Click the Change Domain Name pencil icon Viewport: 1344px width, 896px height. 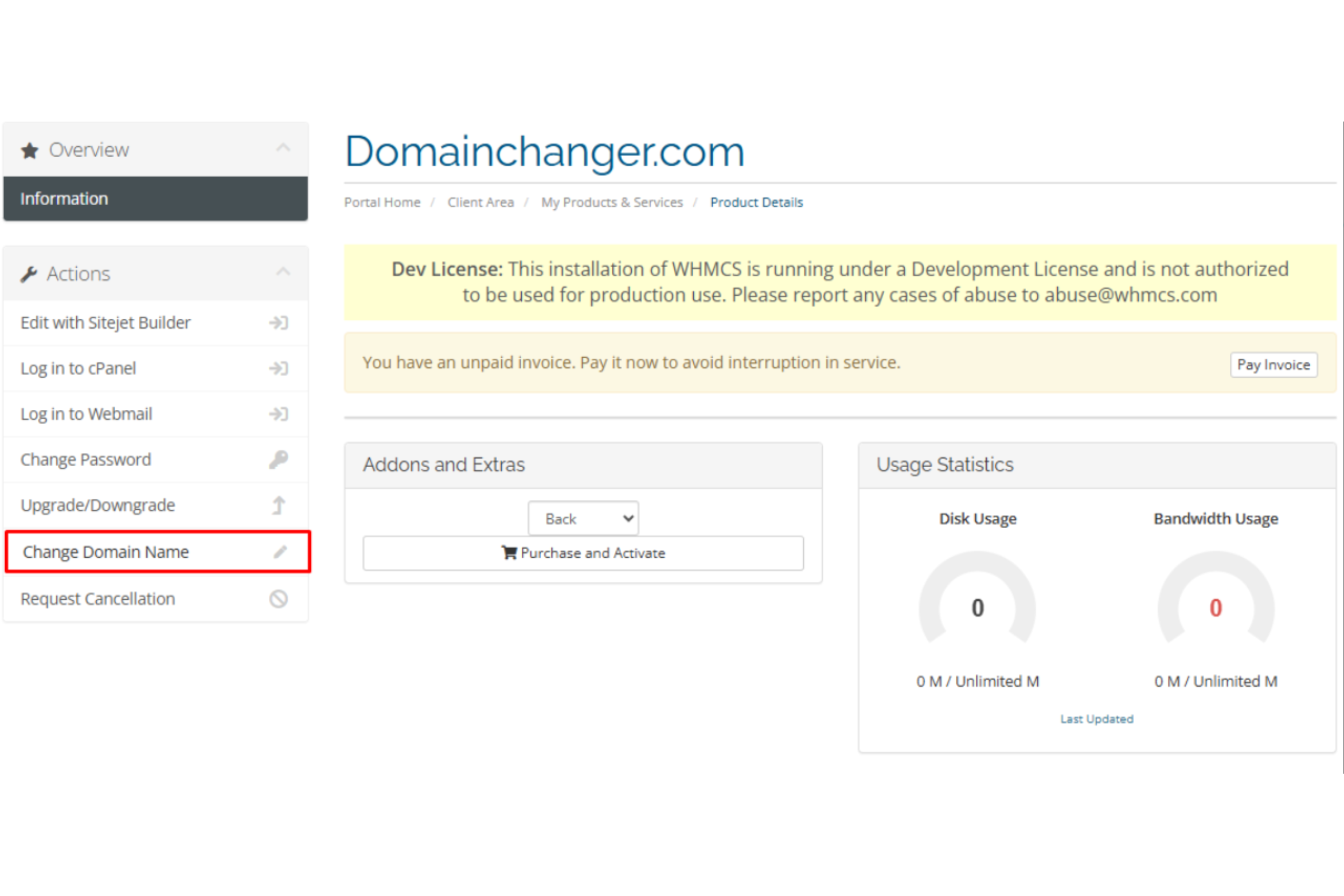280,552
